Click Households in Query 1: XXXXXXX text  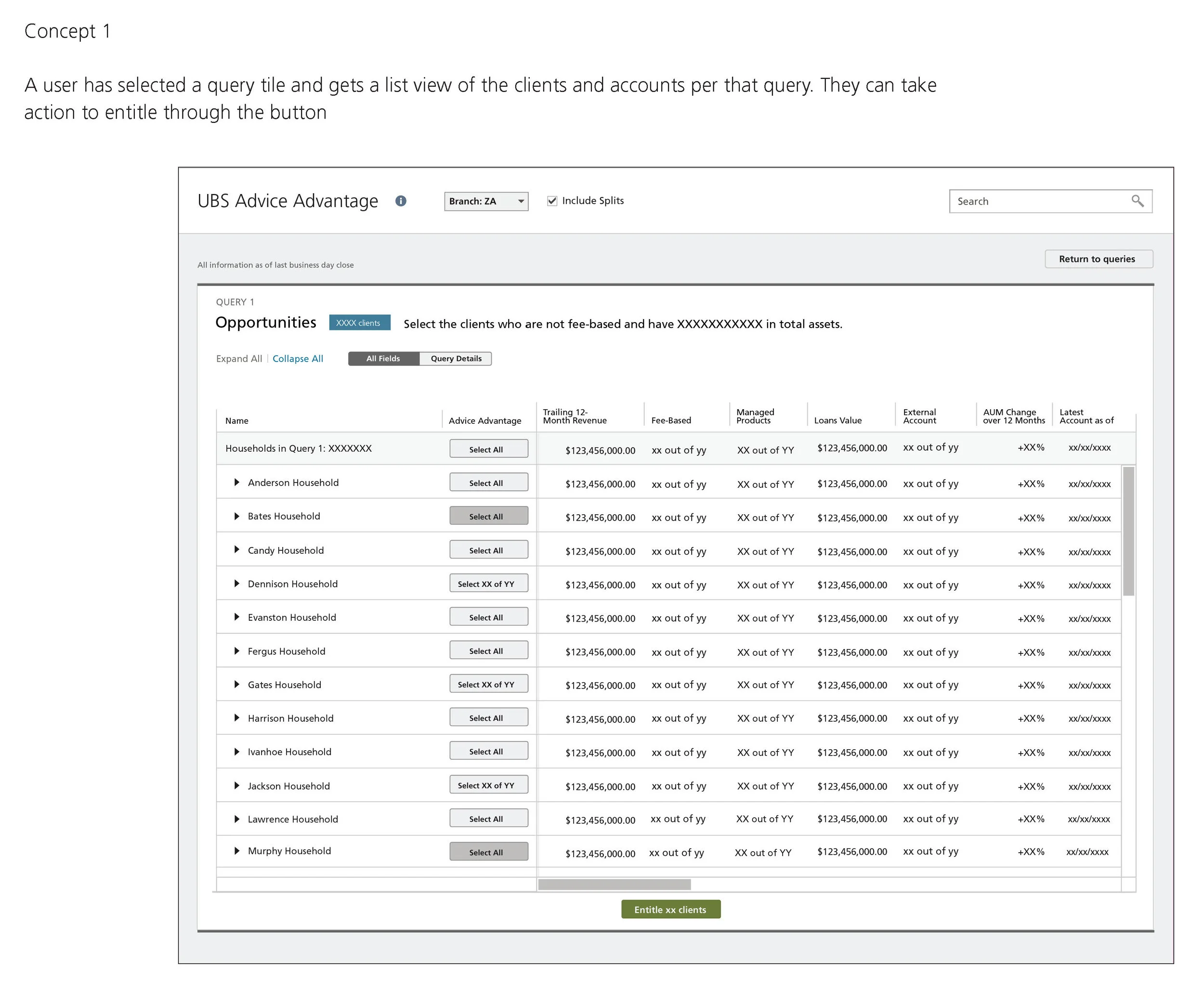[298, 448]
